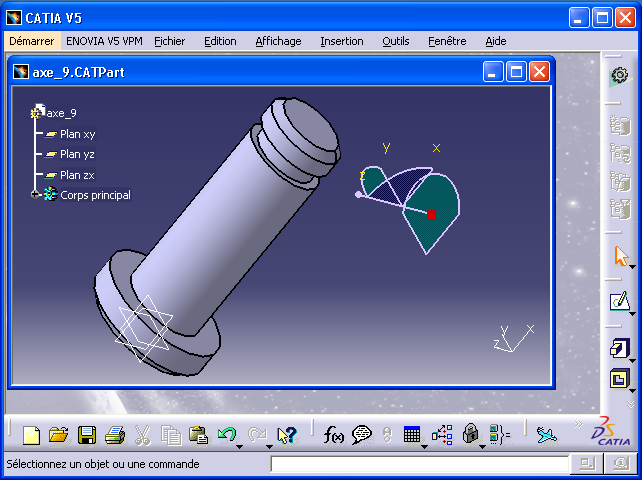Start the Sketcher with the pencil icon

pos(619,301)
